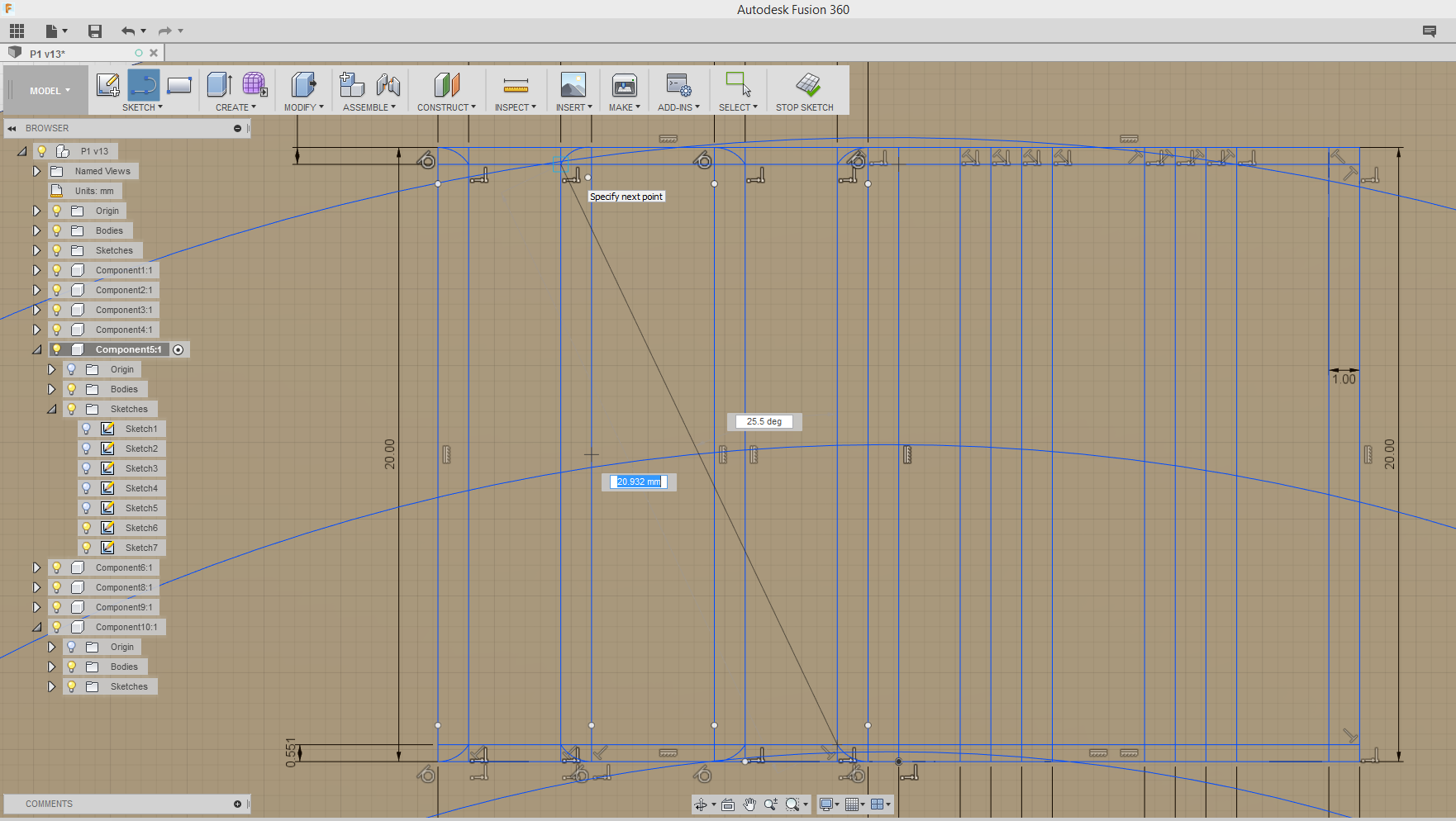The image size is (1456, 821).
Task: Click the Save icon
Action: (x=95, y=31)
